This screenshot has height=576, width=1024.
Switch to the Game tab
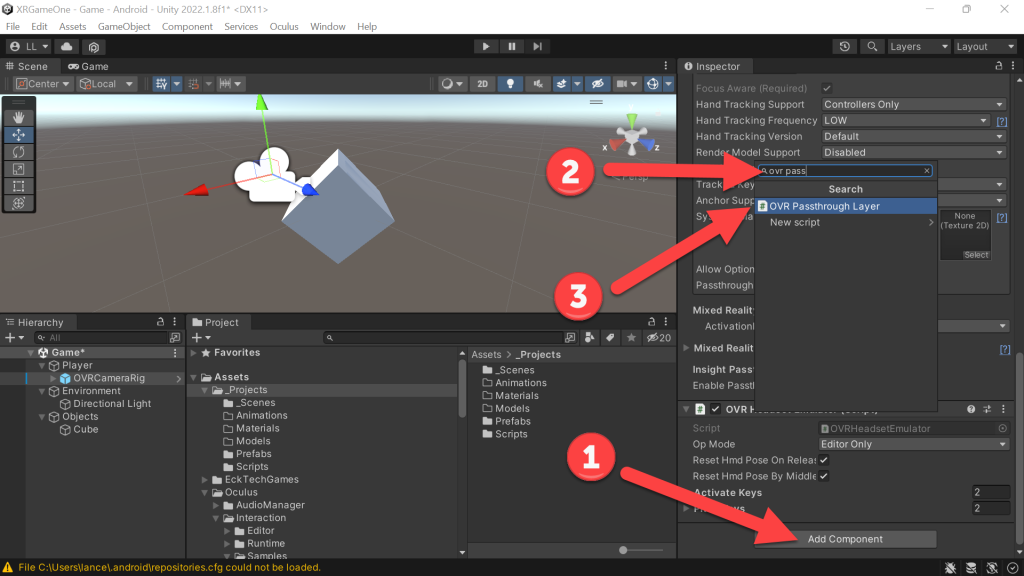point(89,67)
